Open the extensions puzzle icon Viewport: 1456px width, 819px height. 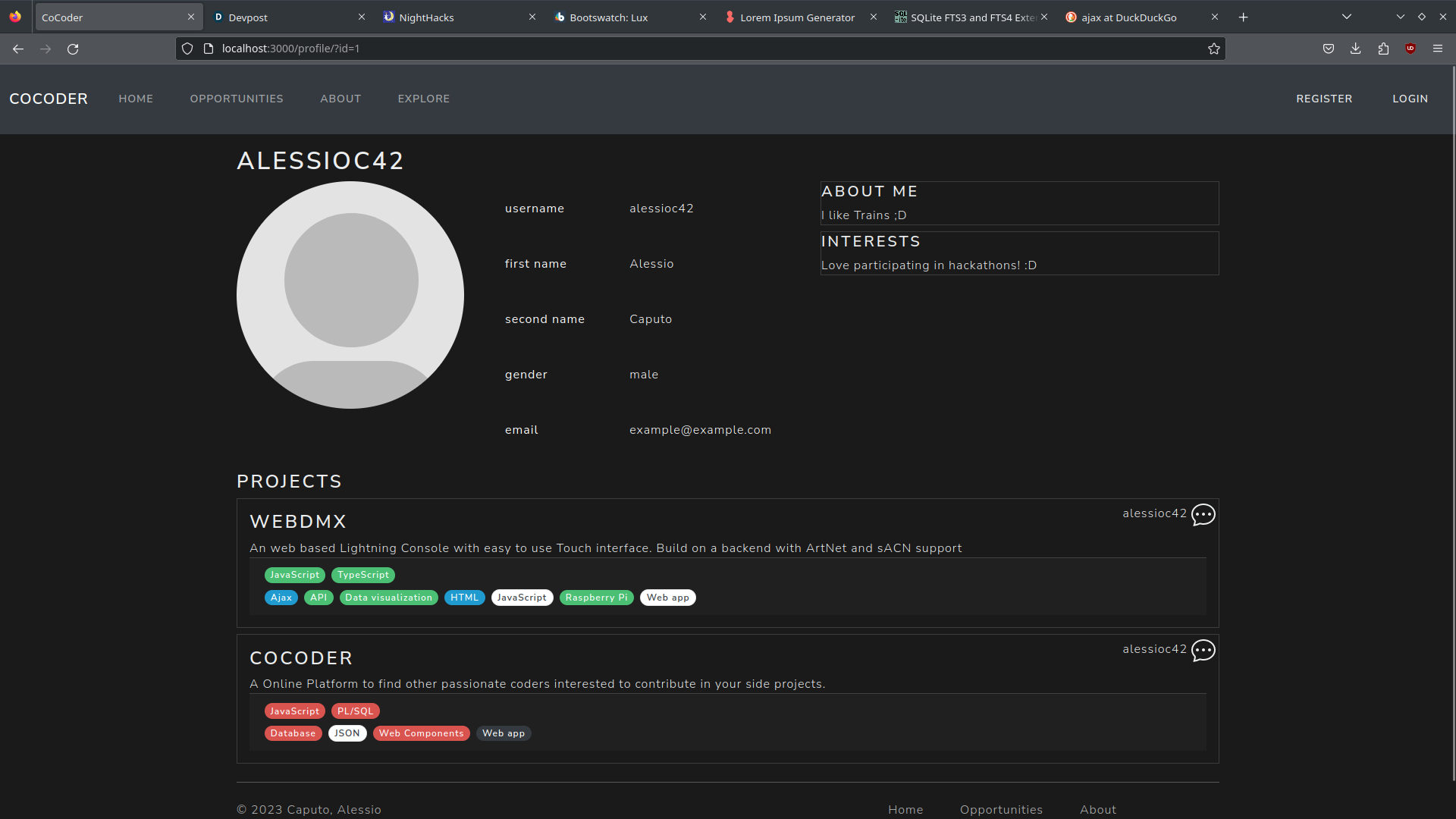tap(1383, 49)
